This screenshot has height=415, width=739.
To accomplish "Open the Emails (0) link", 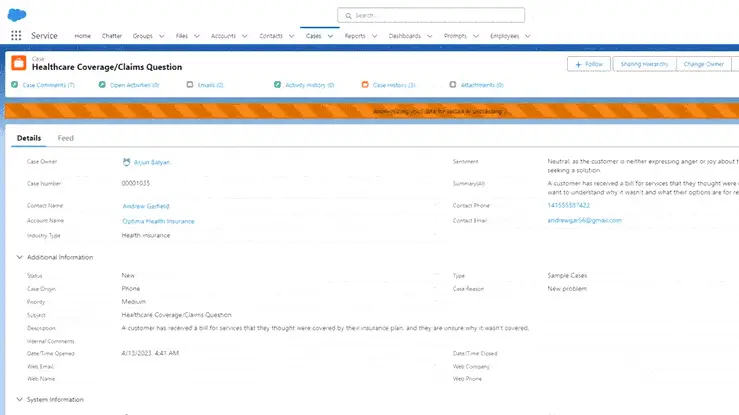I will 210,85.
